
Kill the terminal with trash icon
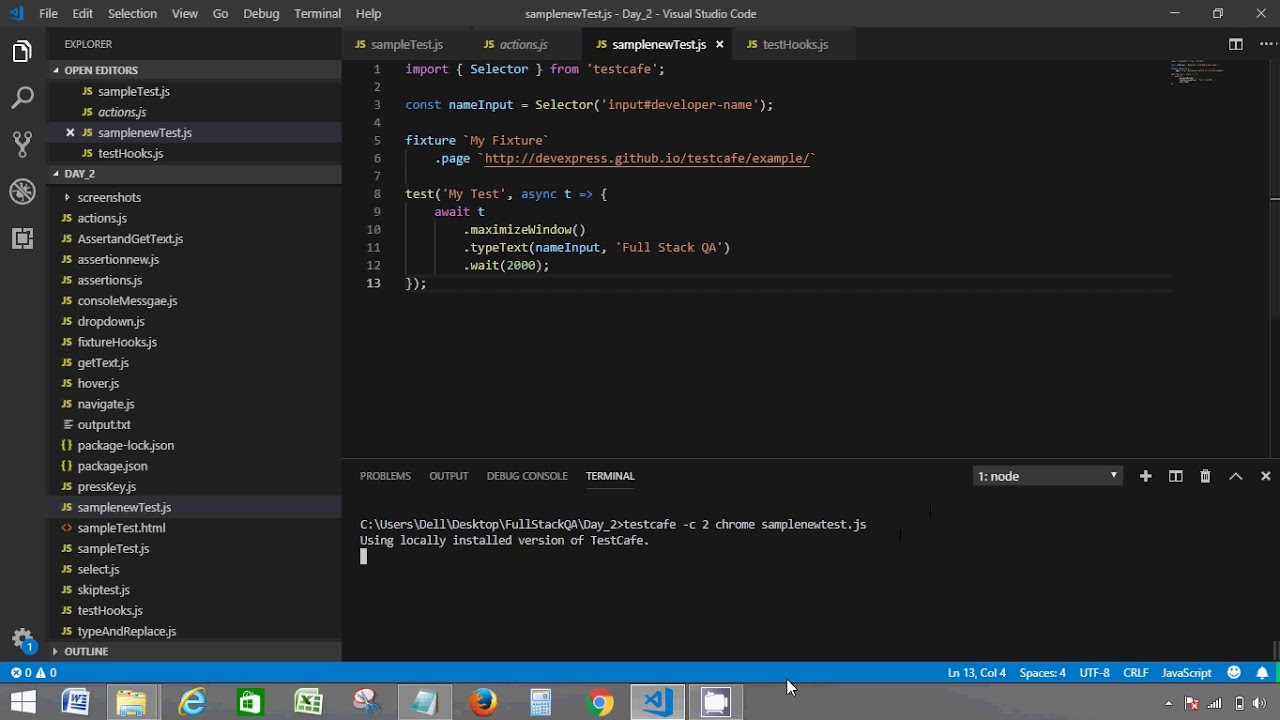[x=1205, y=476]
